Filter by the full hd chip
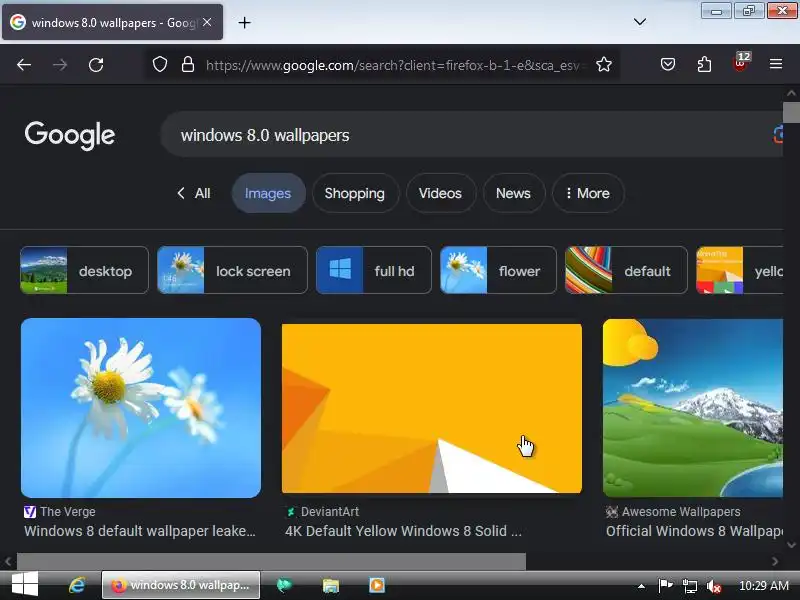This screenshot has width=800, height=600. tap(373, 270)
